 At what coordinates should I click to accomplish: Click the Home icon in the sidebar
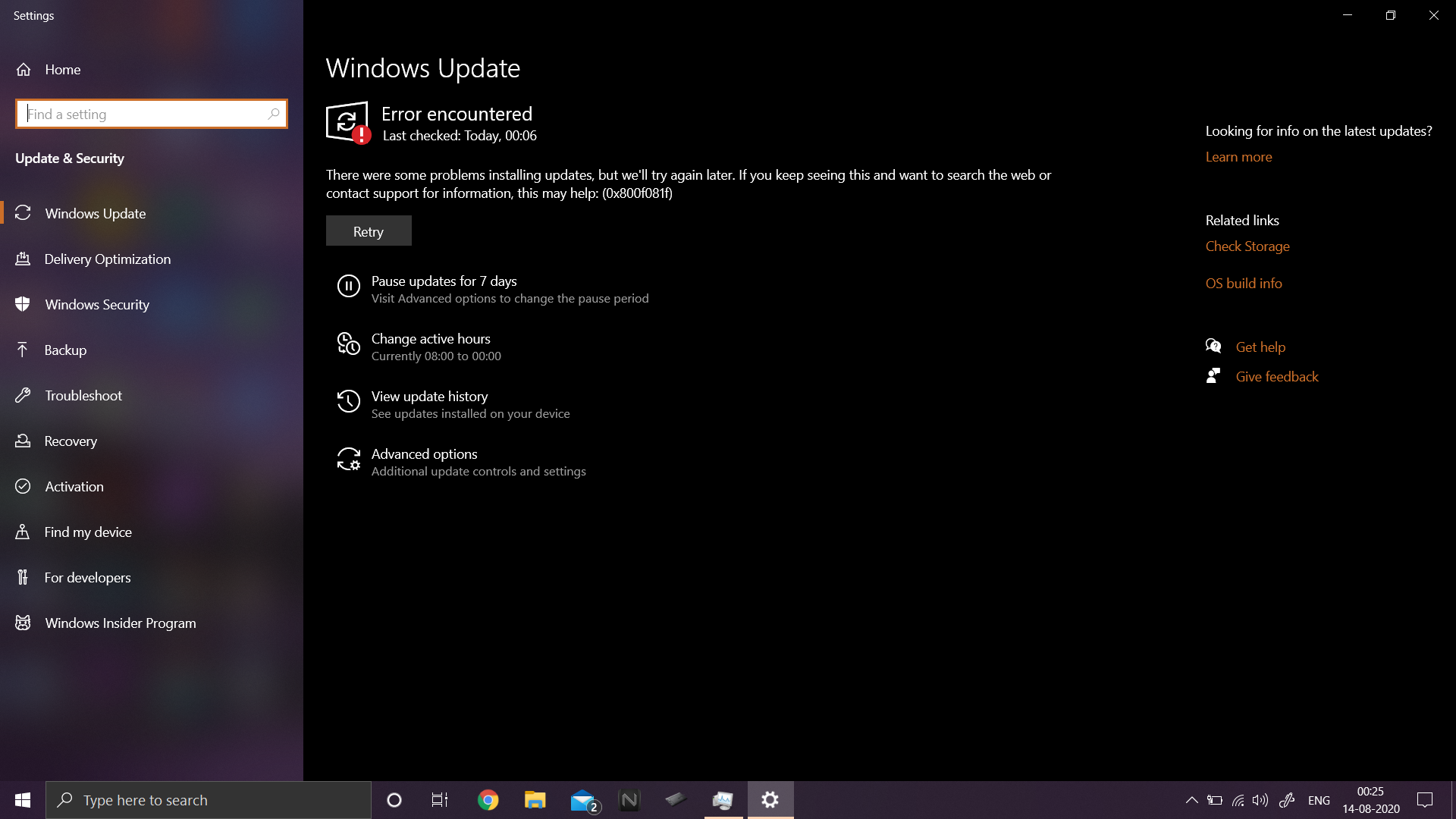click(24, 69)
